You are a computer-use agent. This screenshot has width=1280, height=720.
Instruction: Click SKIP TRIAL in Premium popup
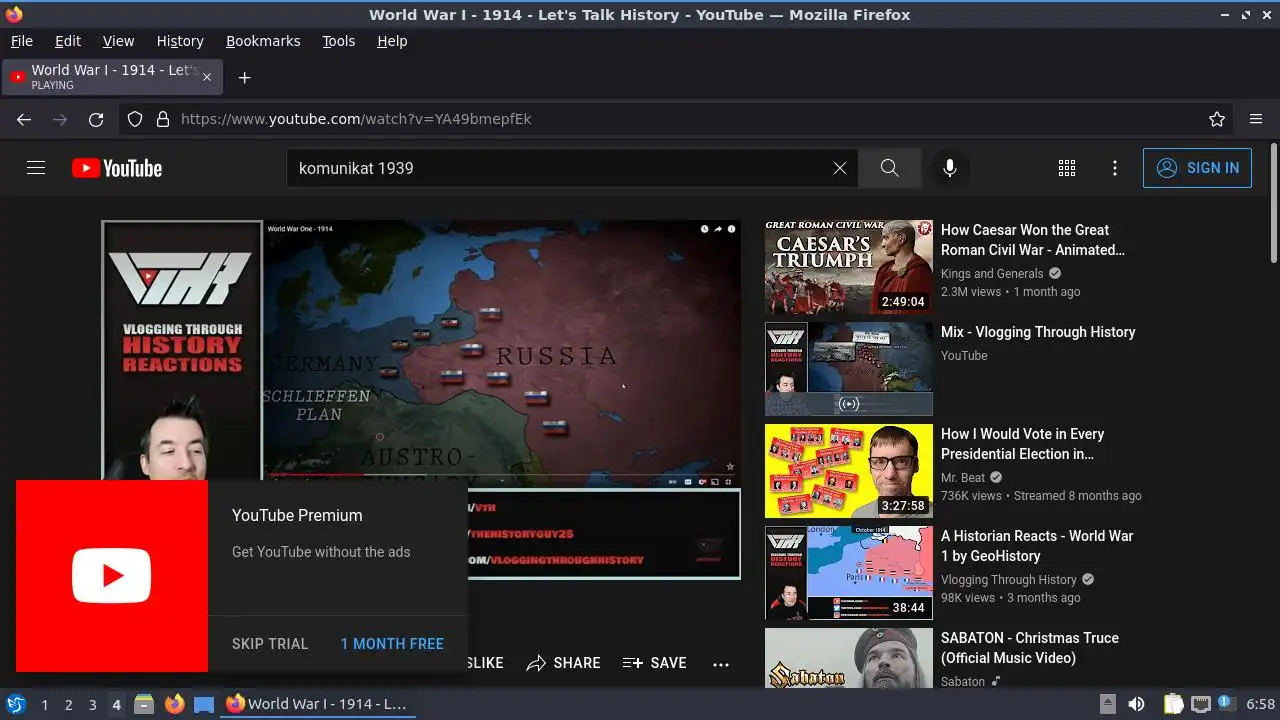[270, 644]
